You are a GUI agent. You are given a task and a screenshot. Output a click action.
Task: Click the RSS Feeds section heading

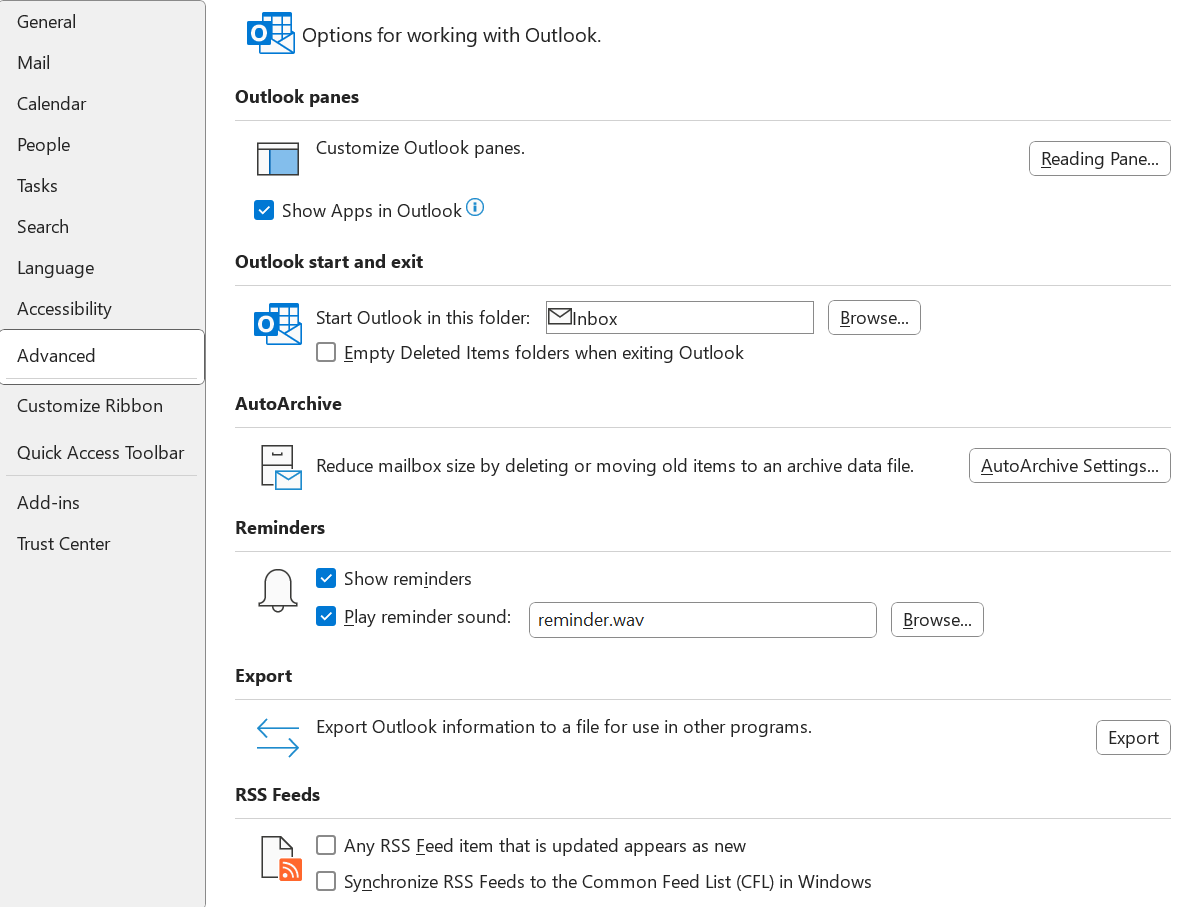278,795
